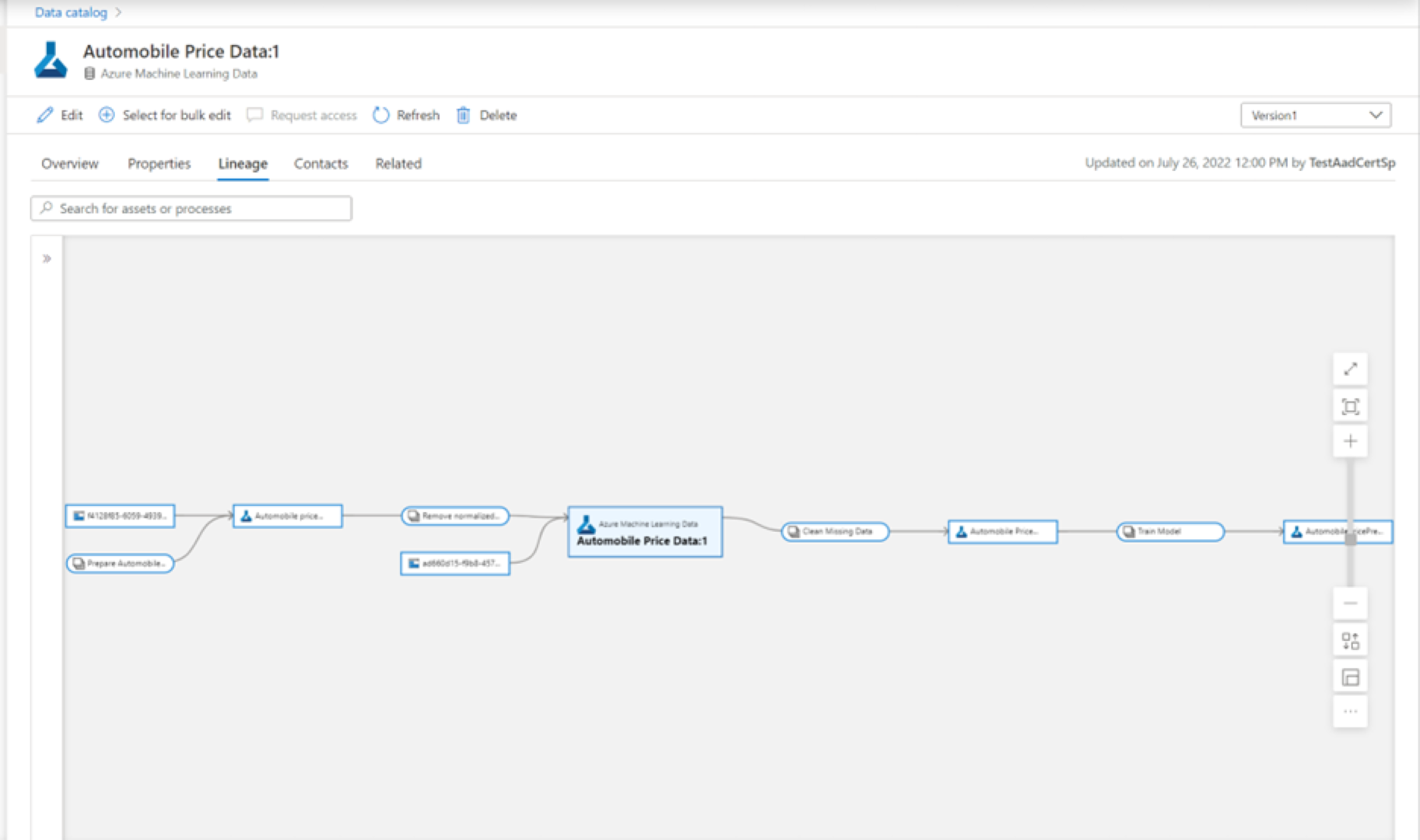Click the zoom slider handle
Image resolution: width=1420 pixels, height=840 pixels.
(x=1351, y=538)
